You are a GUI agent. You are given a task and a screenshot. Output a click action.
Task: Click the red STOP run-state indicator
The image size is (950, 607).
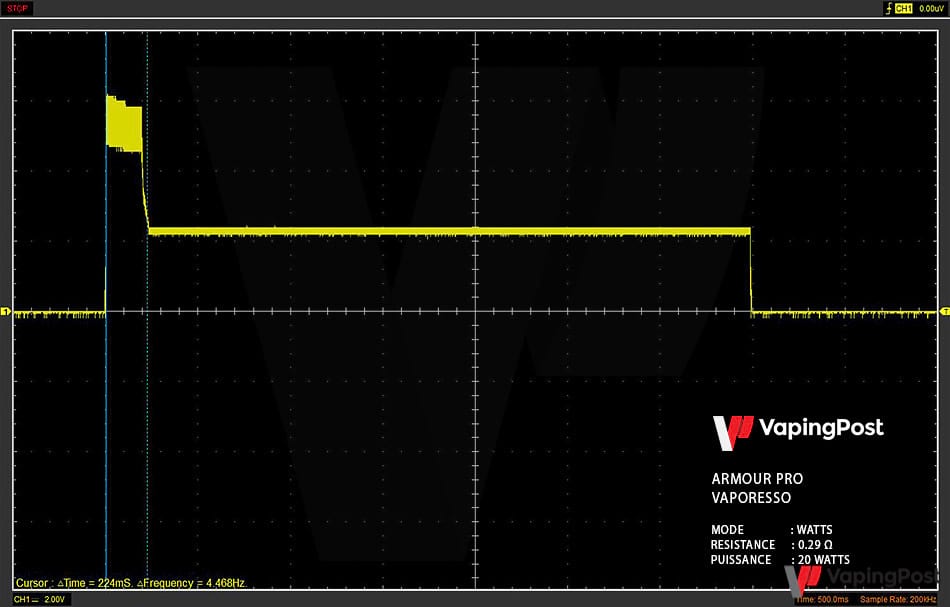coord(18,8)
